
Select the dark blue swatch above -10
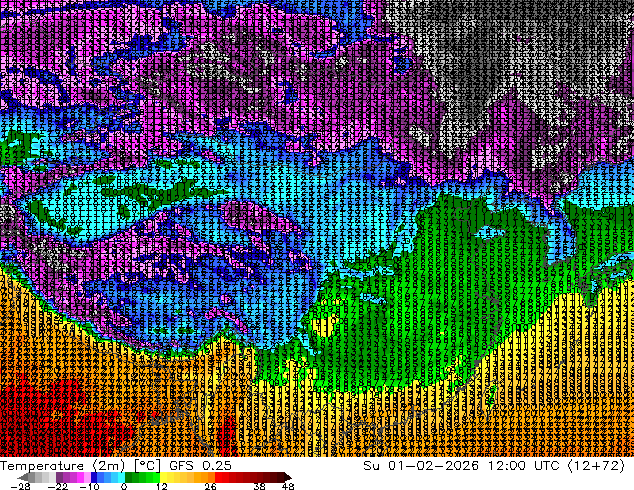click(x=94, y=477)
